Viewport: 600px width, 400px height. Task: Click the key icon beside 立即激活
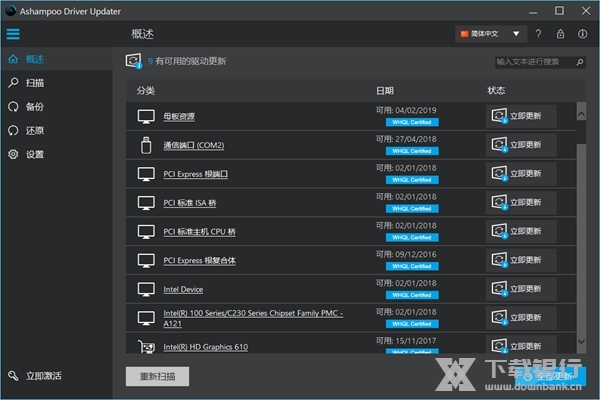(x=13, y=376)
